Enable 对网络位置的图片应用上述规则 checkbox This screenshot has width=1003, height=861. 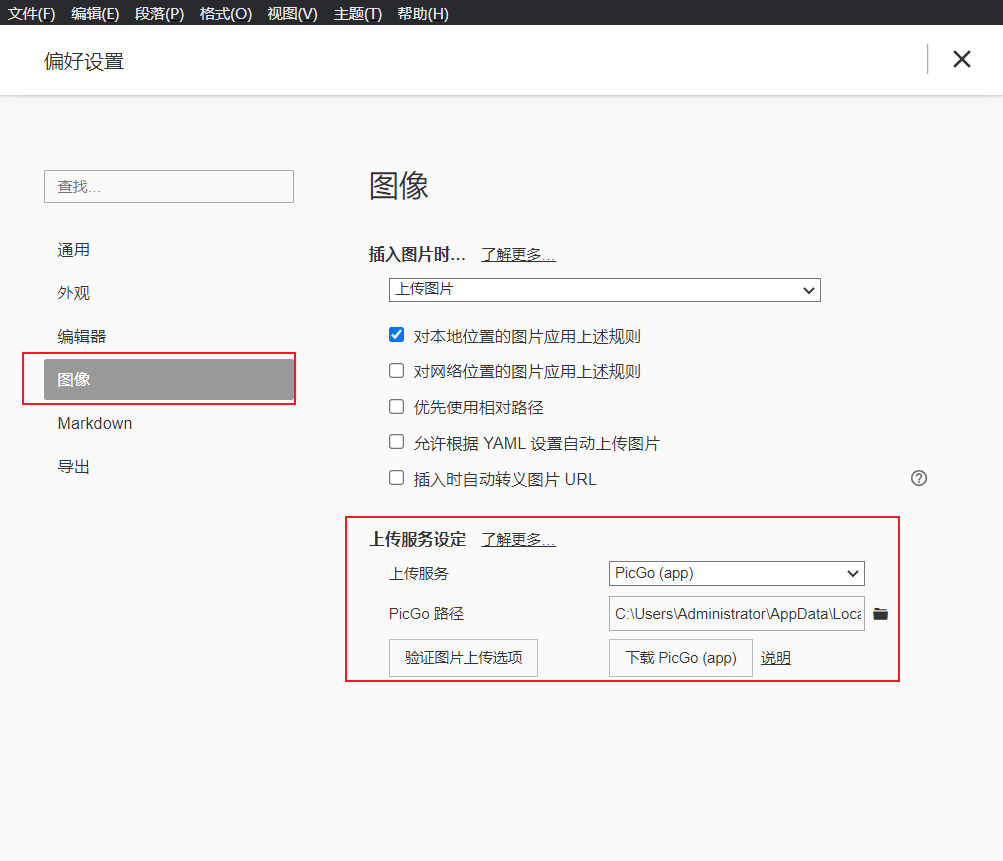397,371
